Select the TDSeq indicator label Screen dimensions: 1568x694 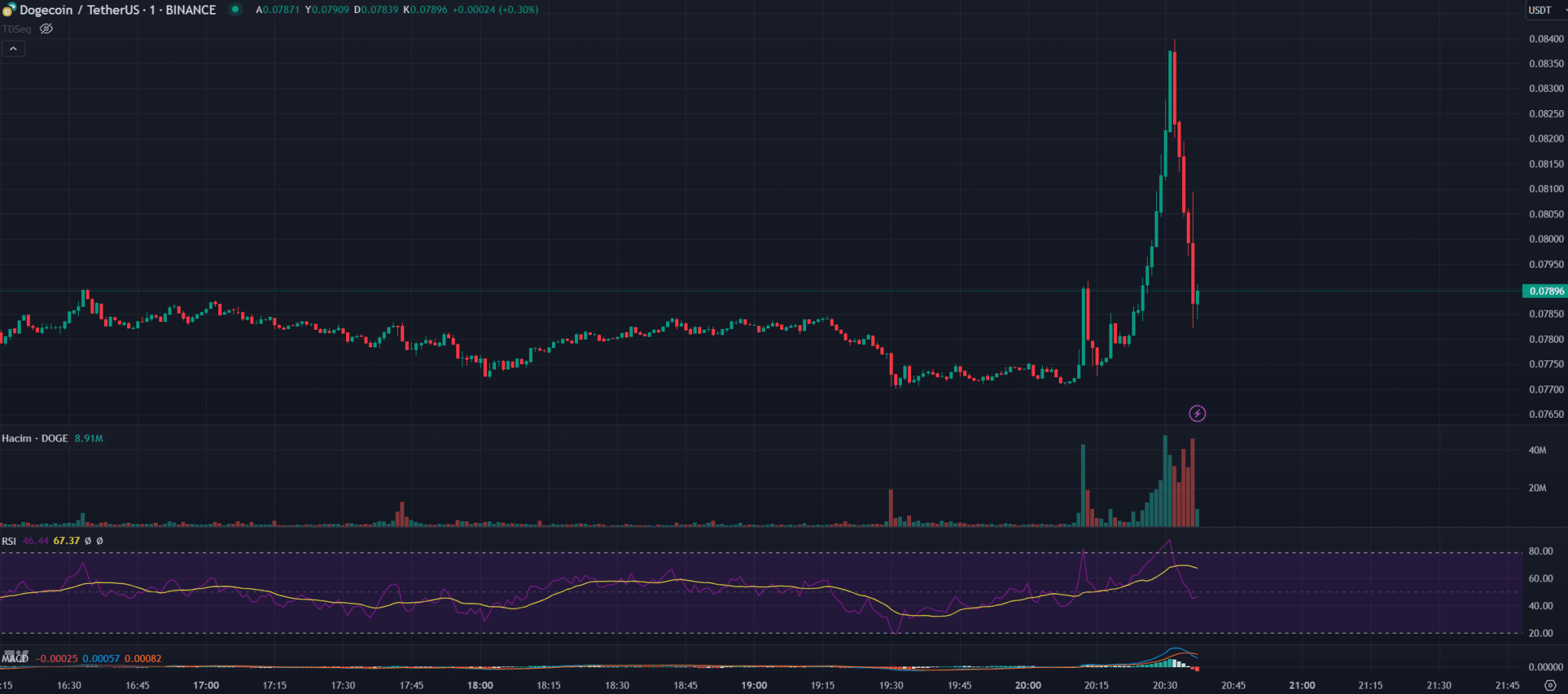coord(17,29)
